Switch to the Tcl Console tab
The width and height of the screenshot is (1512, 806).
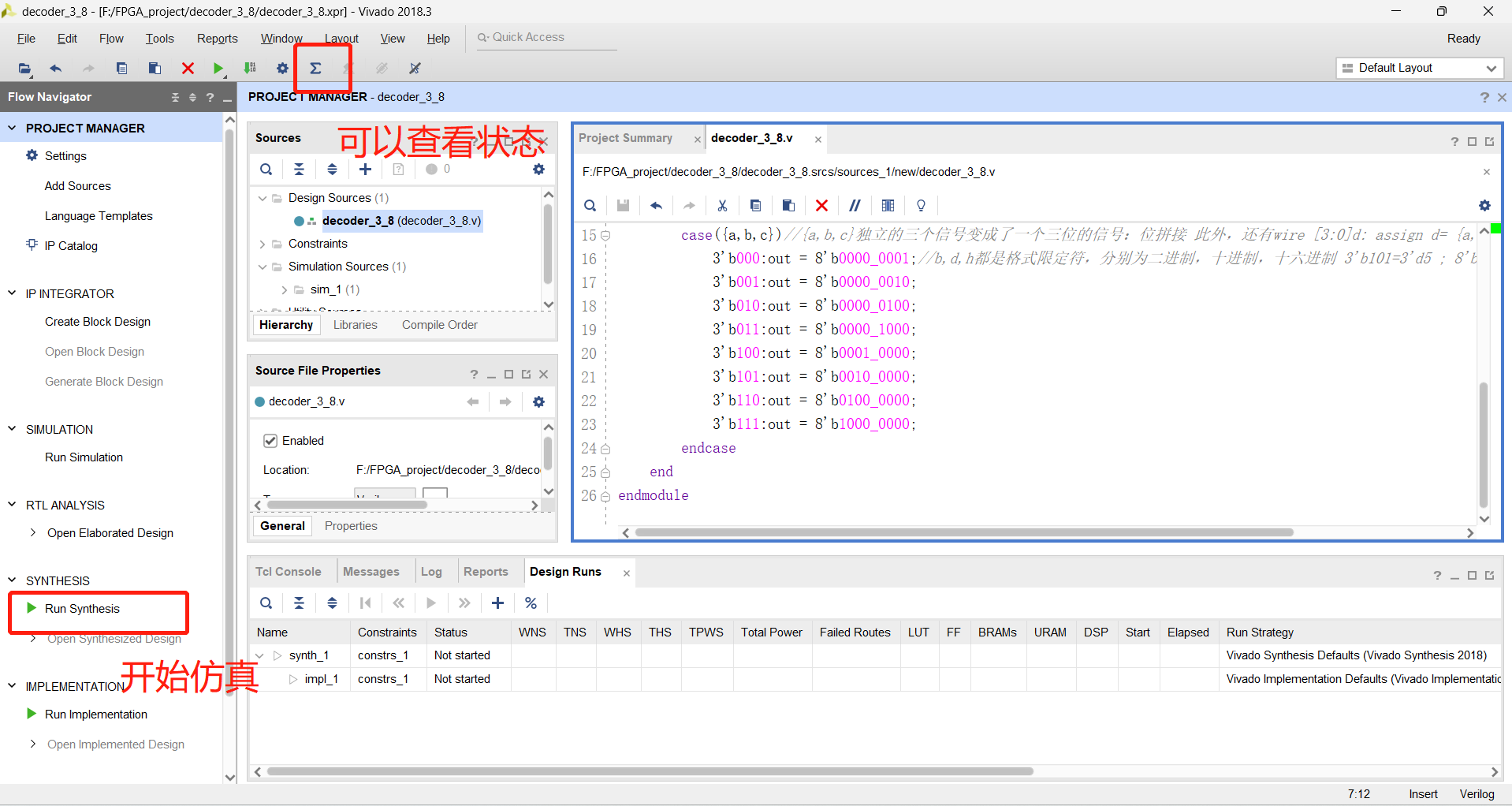click(x=289, y=572)
